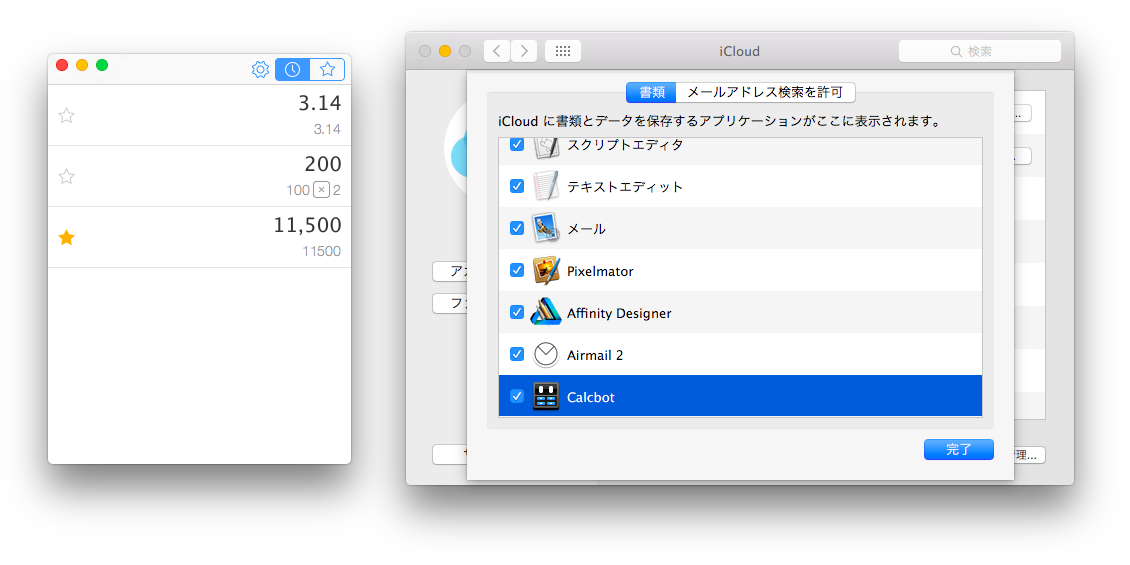Show Calcbot favorites with star tab
Screen dimensions: 1130x565
click(327, 70)
